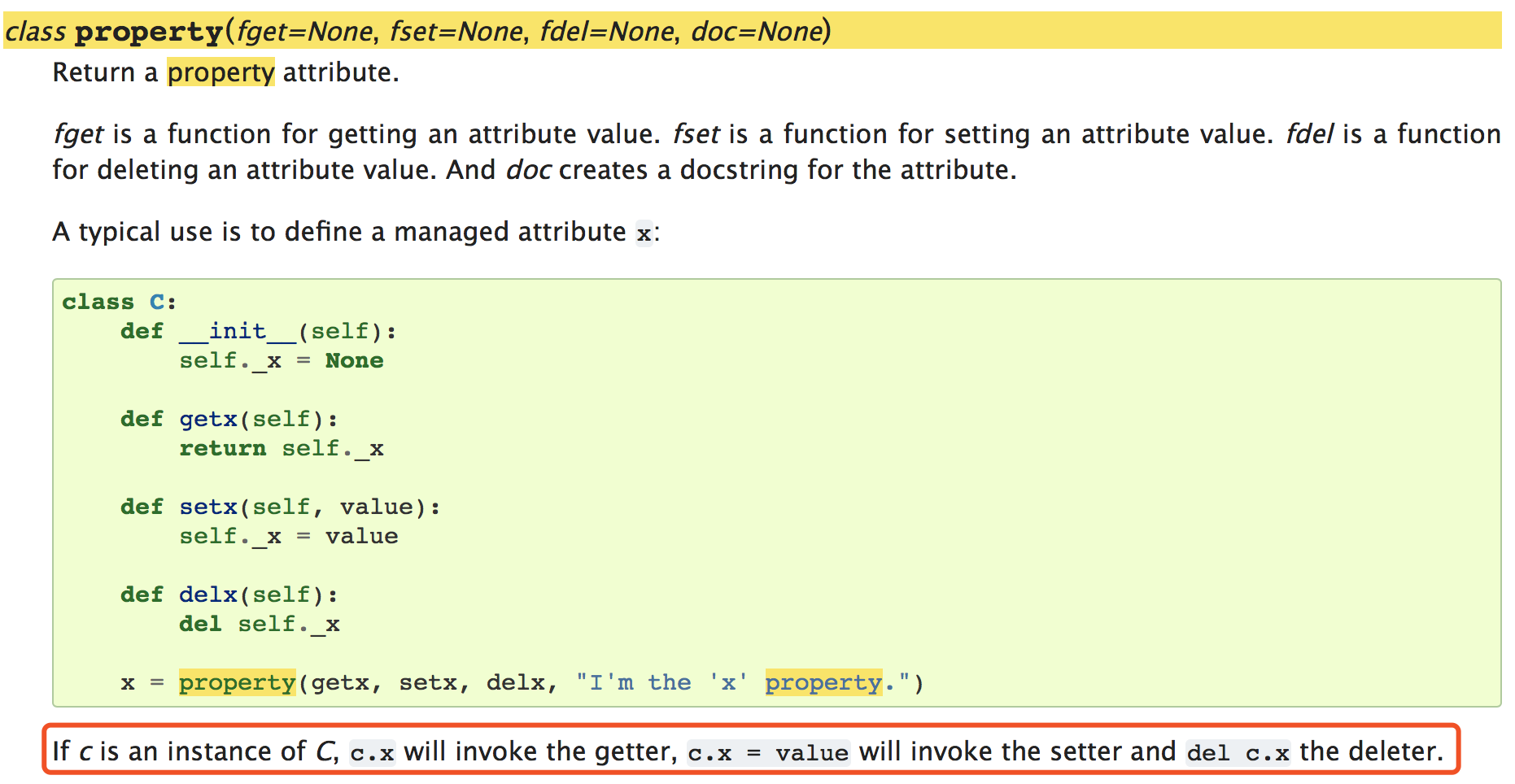This screenshot has width=1515, height=784.
Task: Click the italic fget starting the description paragraph
Action: point(78,133)
